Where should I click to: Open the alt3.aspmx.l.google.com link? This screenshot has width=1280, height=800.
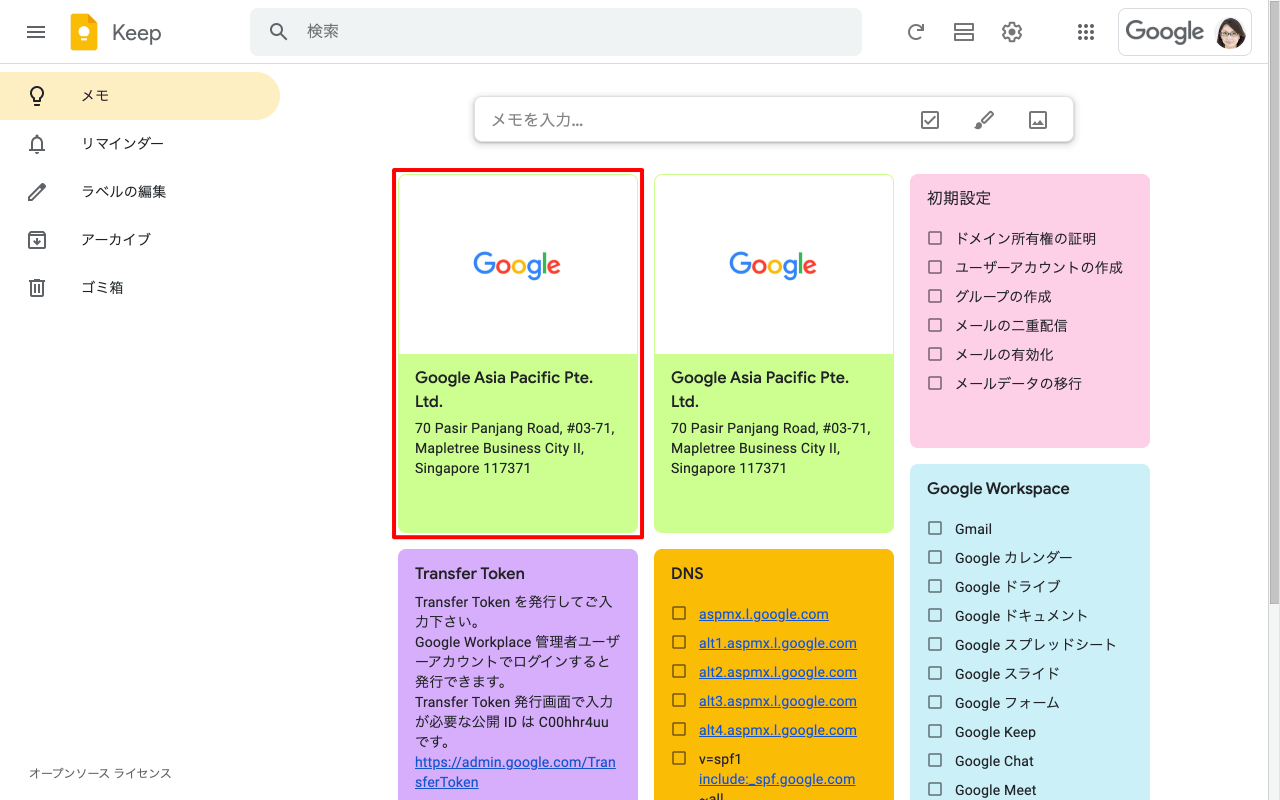[x=778, y=701]
